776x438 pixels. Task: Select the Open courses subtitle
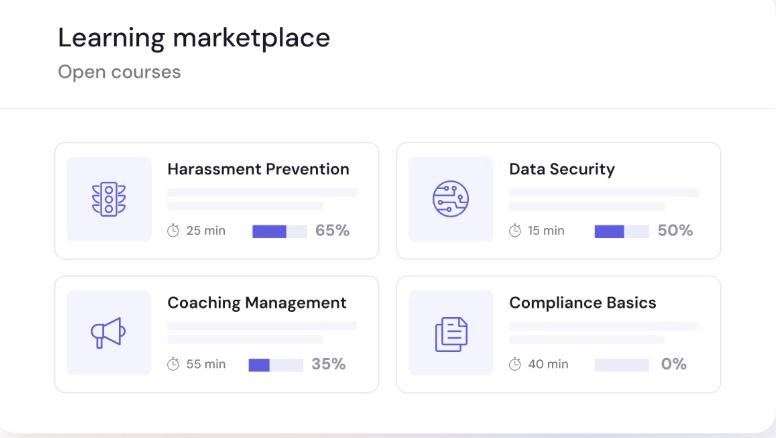click(x=119, y=72)
